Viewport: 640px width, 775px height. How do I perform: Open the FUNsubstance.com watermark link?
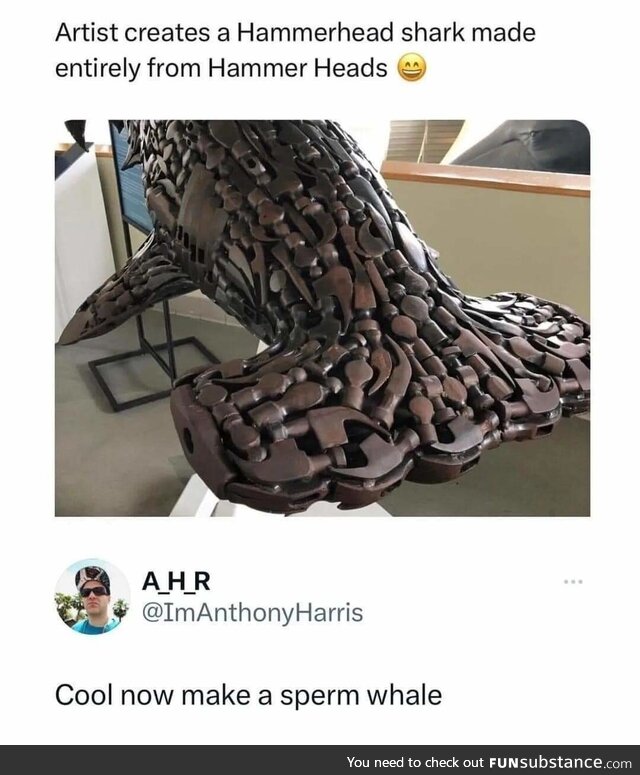point(560,762)
